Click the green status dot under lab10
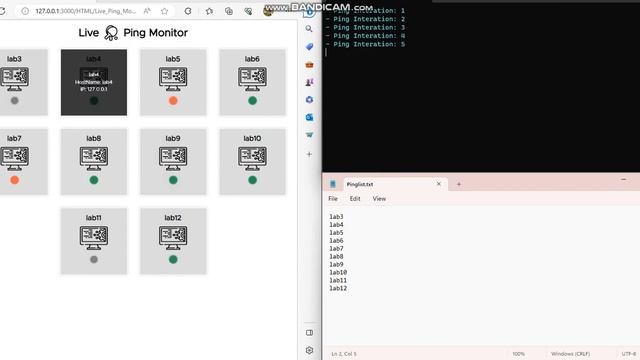This screenshot has height=360, width=640. [252, 180]
